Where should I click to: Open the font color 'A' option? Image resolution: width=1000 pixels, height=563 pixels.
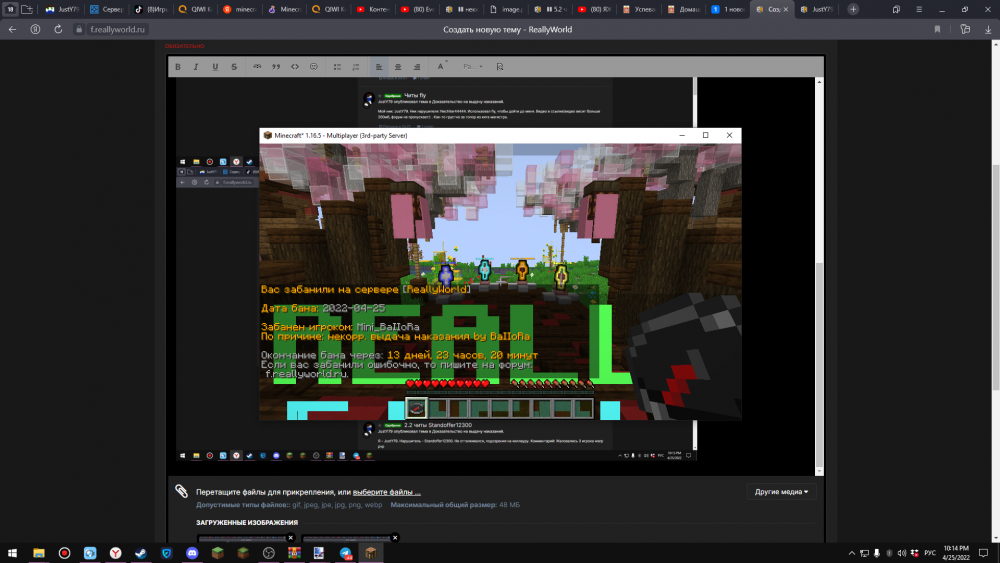pyautogui.click(x=441, y=66)
